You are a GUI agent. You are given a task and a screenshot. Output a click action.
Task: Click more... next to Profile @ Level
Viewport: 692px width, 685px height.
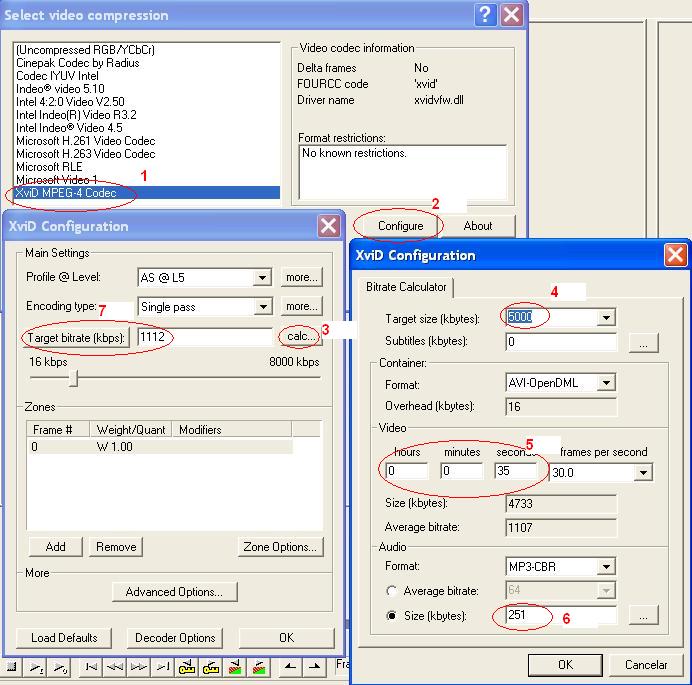(302, 277)
